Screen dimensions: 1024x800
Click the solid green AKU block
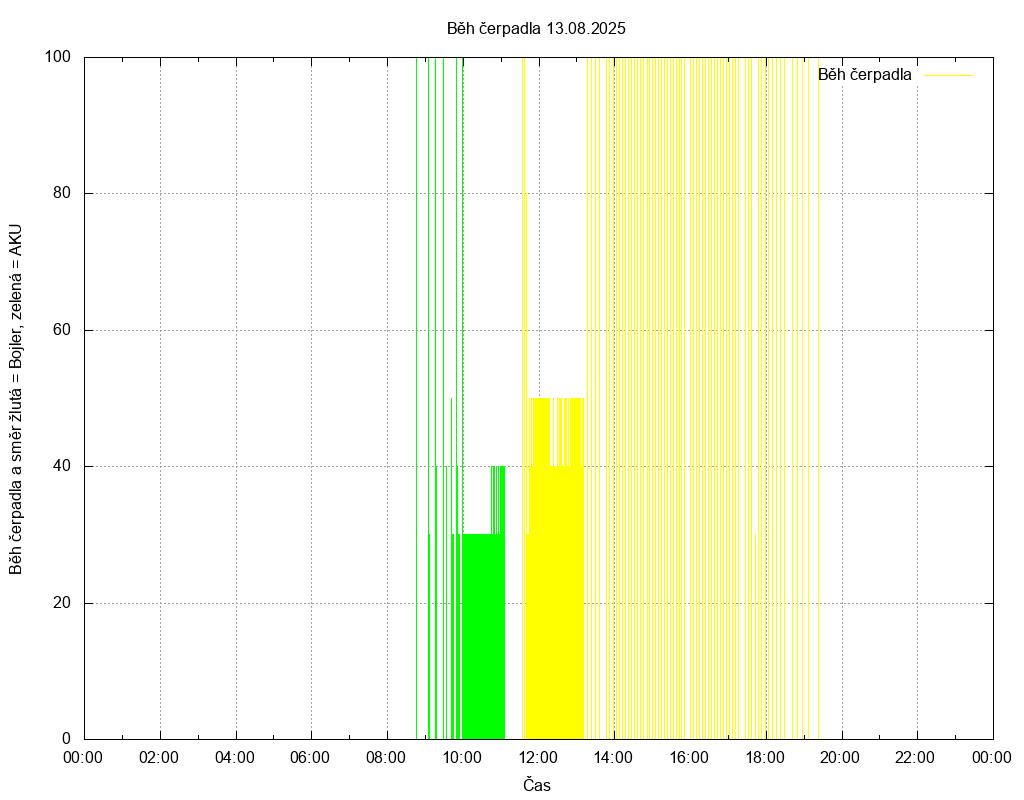coord(483,637)
